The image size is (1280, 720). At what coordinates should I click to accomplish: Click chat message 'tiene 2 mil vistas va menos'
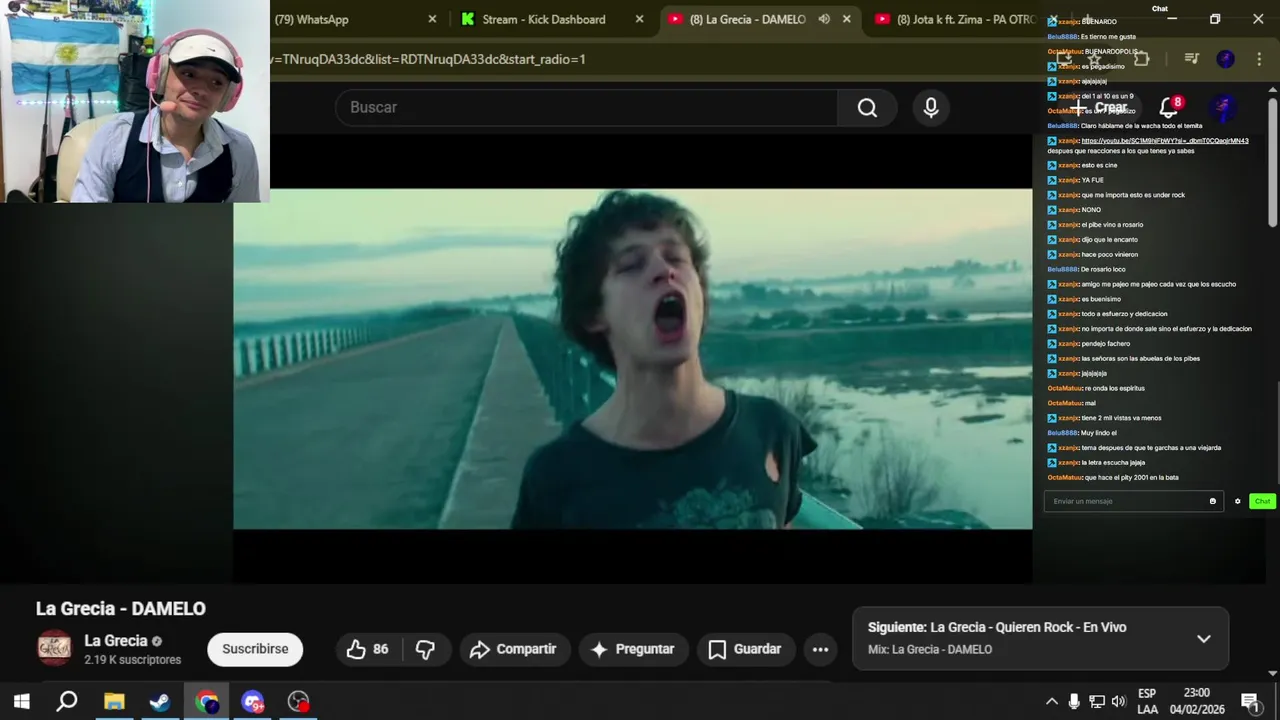(x=1121, y=418)
